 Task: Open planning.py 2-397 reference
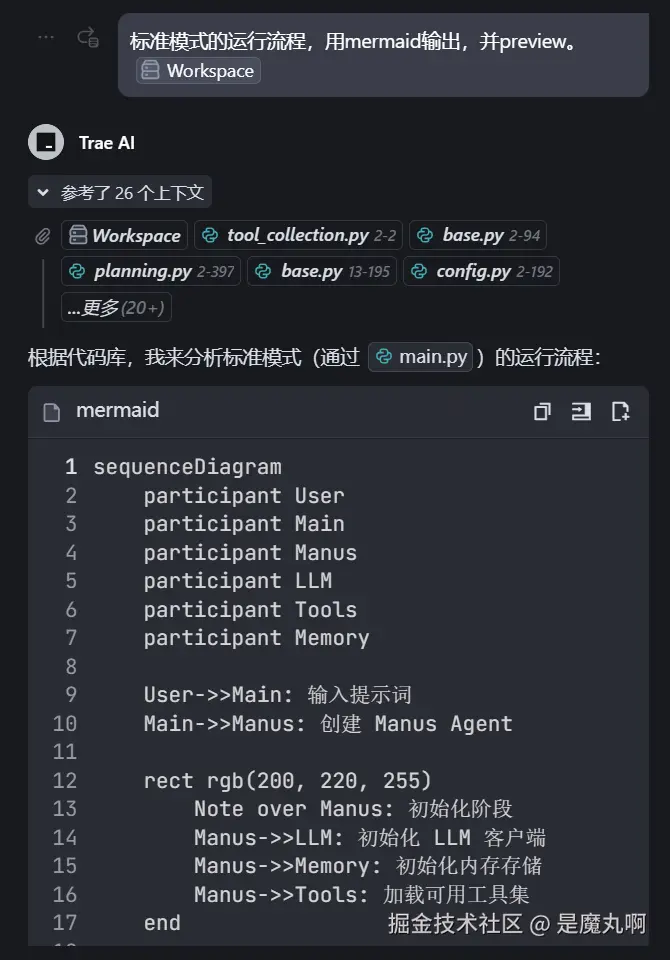151,272
